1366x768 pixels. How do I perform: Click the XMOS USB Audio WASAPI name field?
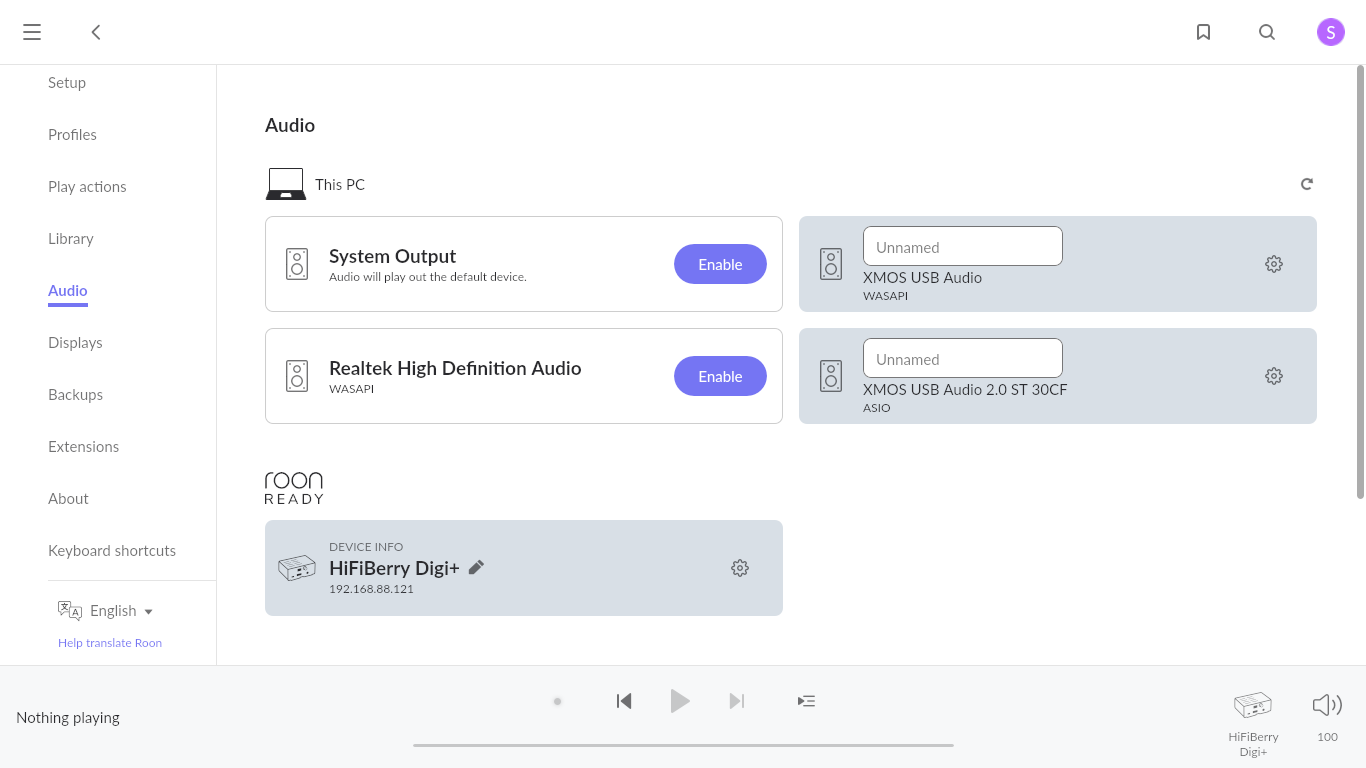(x=963, y=246)
